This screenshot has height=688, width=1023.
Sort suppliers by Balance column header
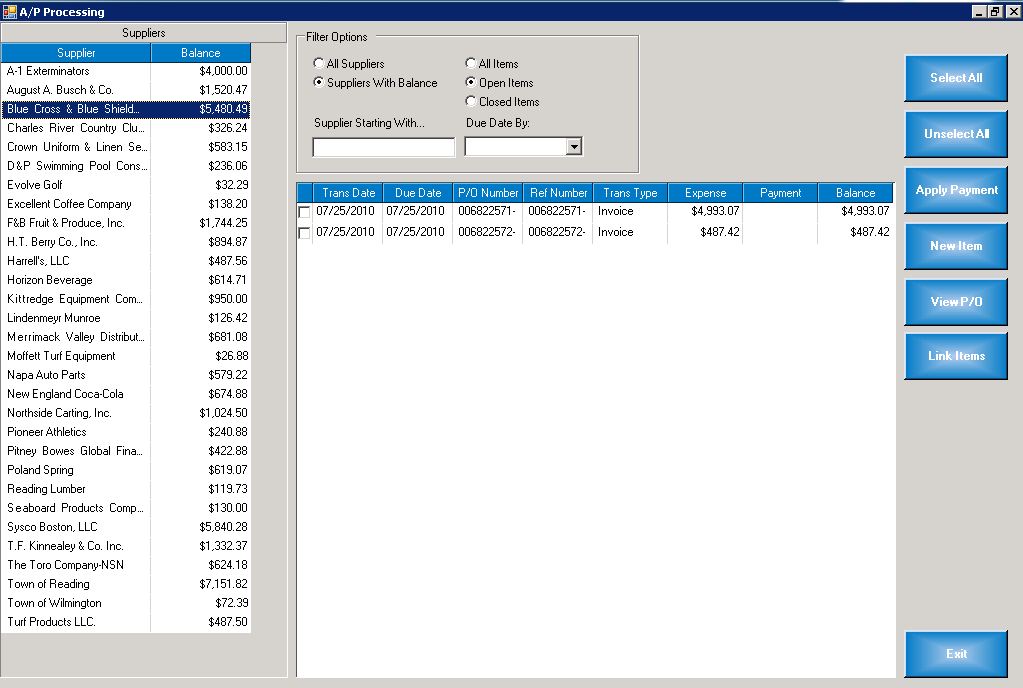[200, 53]
